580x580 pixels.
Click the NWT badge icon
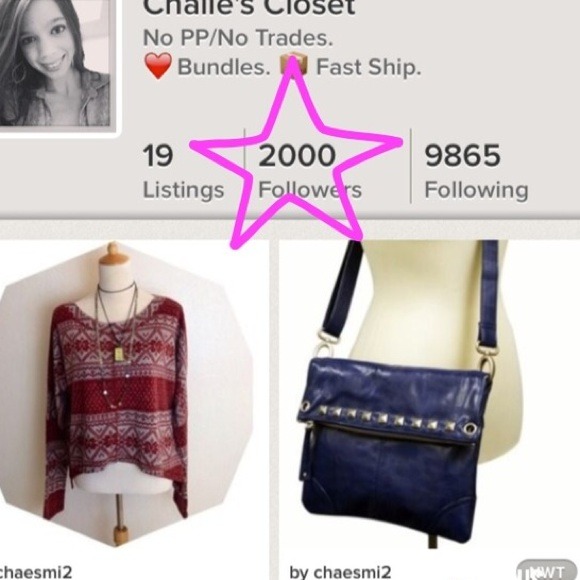(x=541, y=571)
